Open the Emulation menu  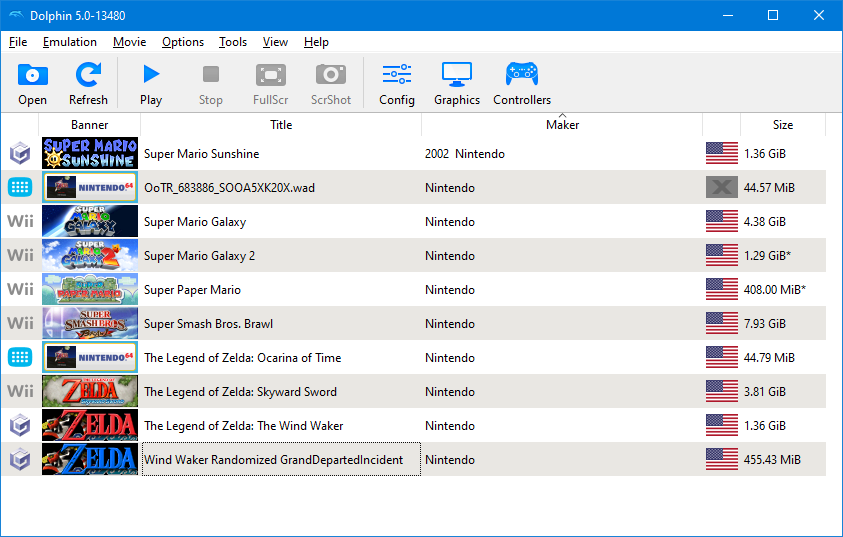(70, 42)
